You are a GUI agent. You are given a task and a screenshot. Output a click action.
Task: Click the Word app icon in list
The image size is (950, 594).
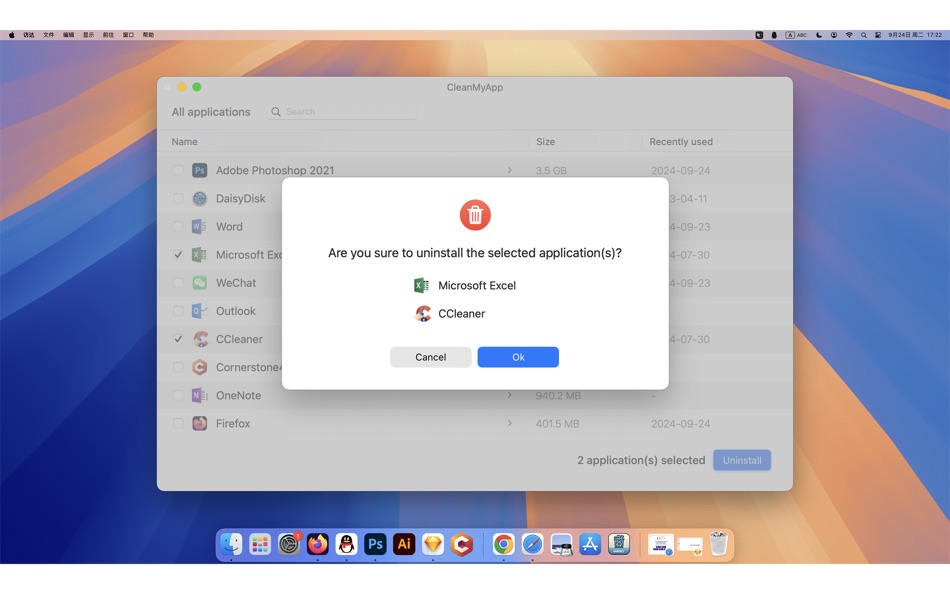coord(199,227)
